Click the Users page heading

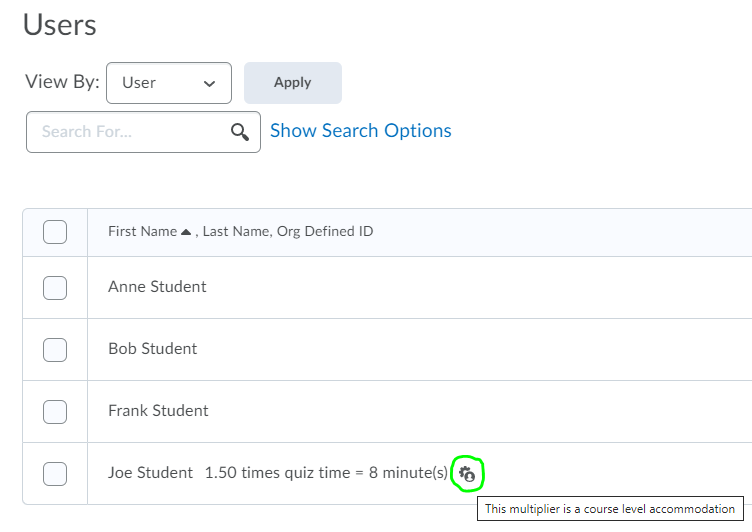[59, 25]
